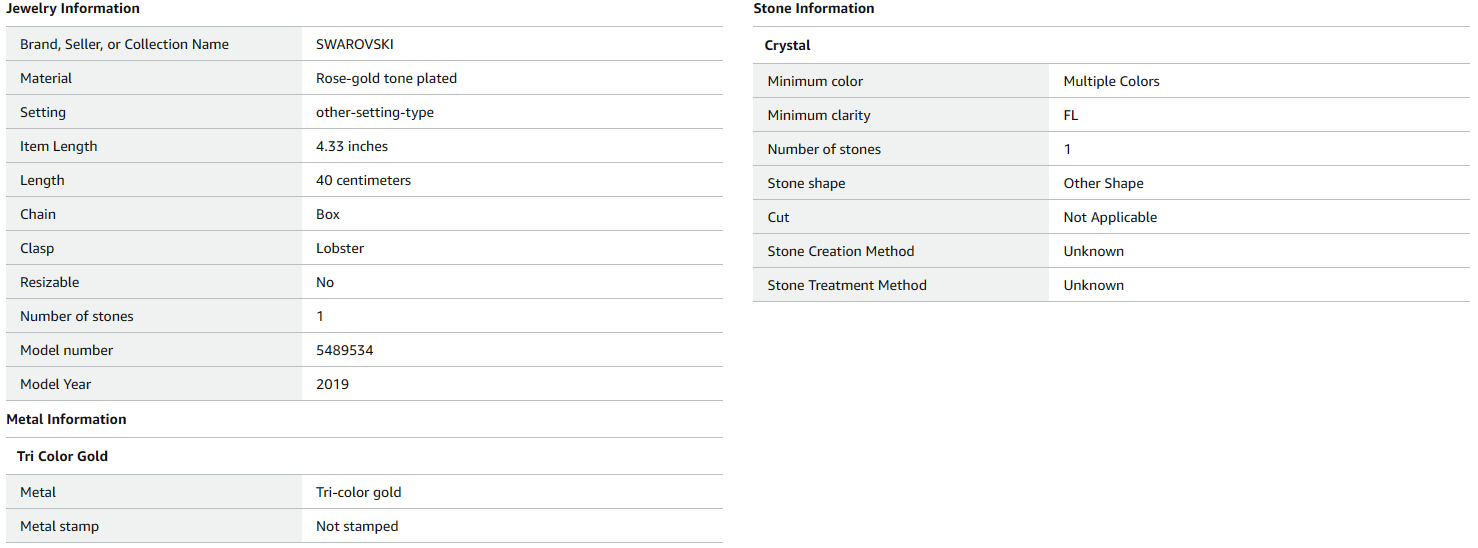This screenshot has width=1478, height=548.
Task: Click the Stone Creation Method label
Action: (x=840, y=251)
